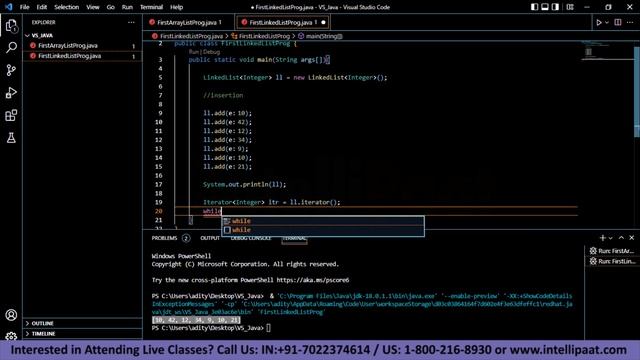
Task: Open the run options dropdown arrow beside play
Action: point(607,22)
